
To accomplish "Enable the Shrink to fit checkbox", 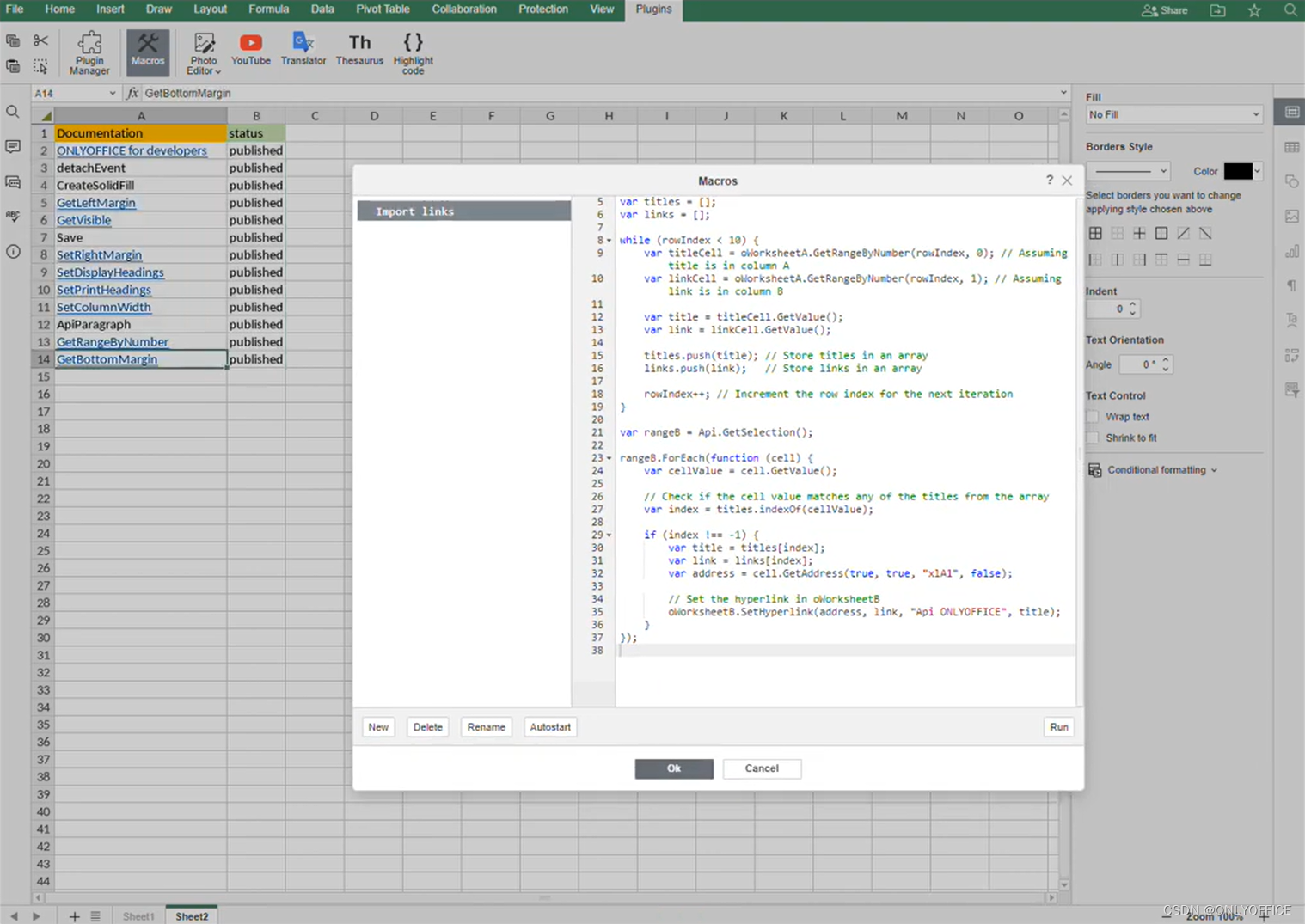I will (x=1093, y=438).
